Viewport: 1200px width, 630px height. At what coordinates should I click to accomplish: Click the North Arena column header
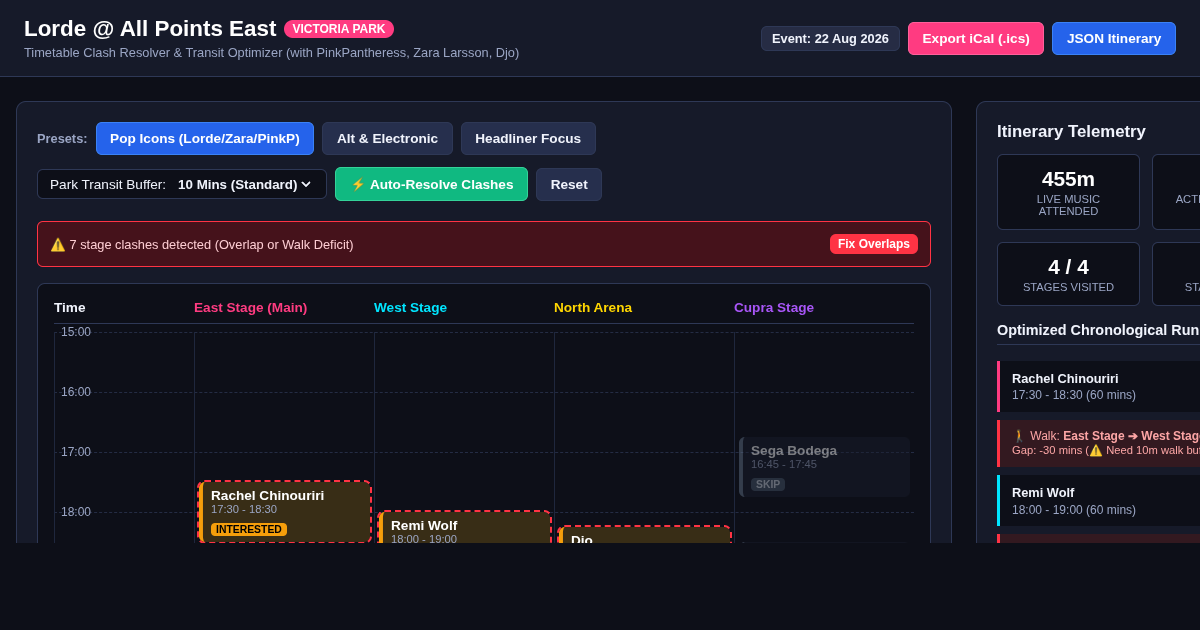click(x=593, y=308)
